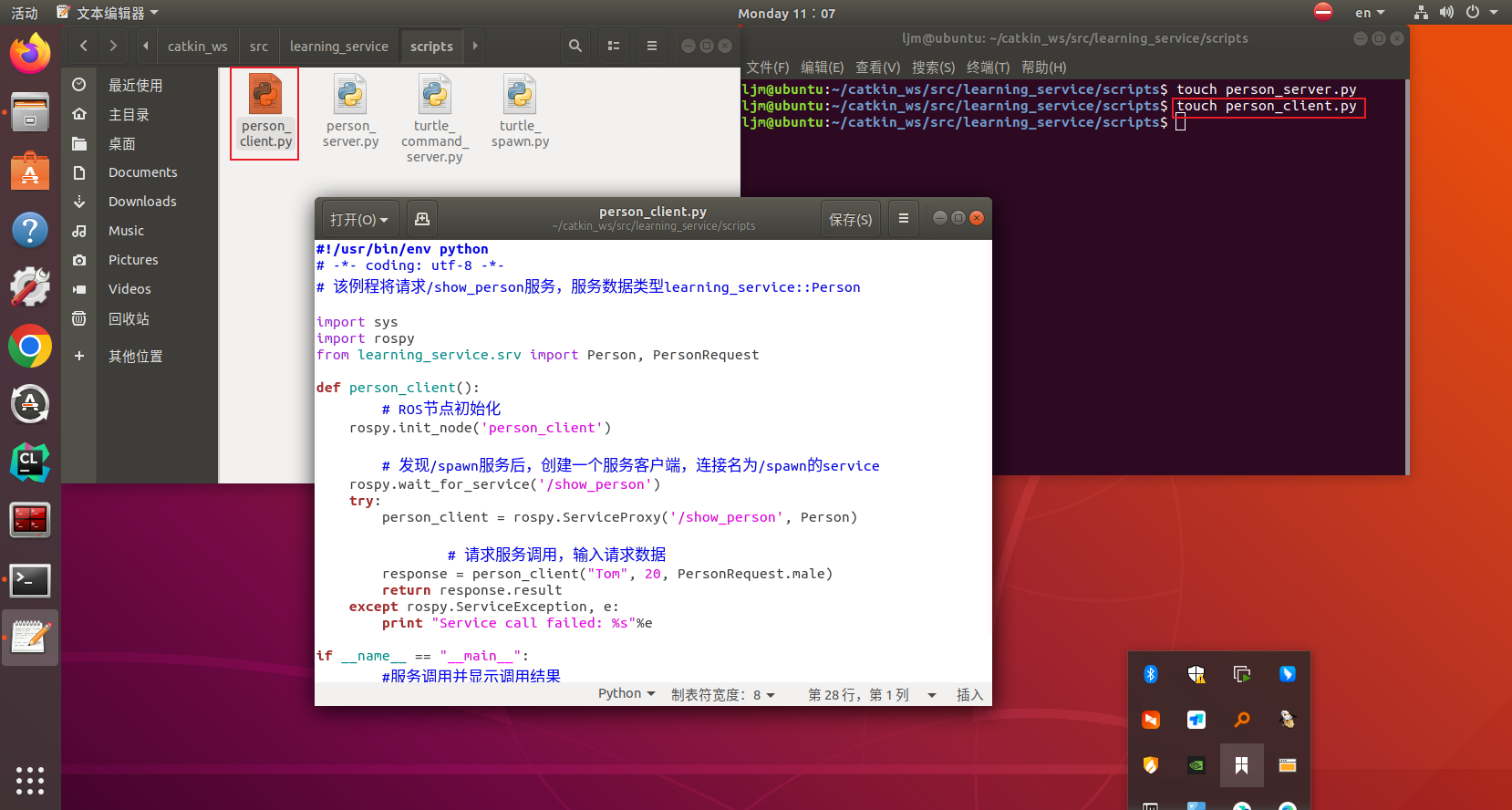Open the Files hamburger menu
The image size is (1512, 810).
[652, 46]
